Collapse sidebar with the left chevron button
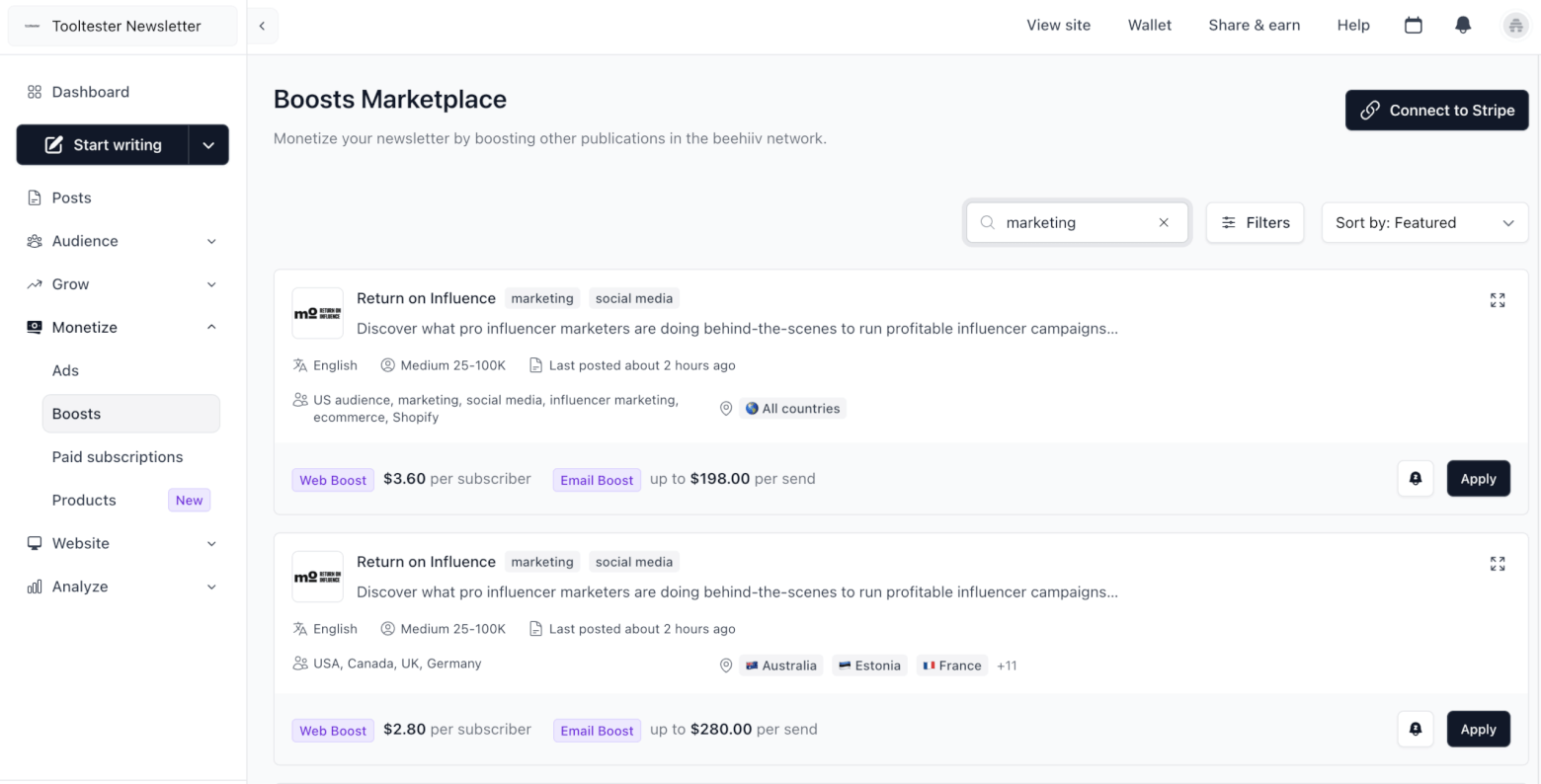The height and width of the screenshot is (784, 1541). (x=262, y=27)
